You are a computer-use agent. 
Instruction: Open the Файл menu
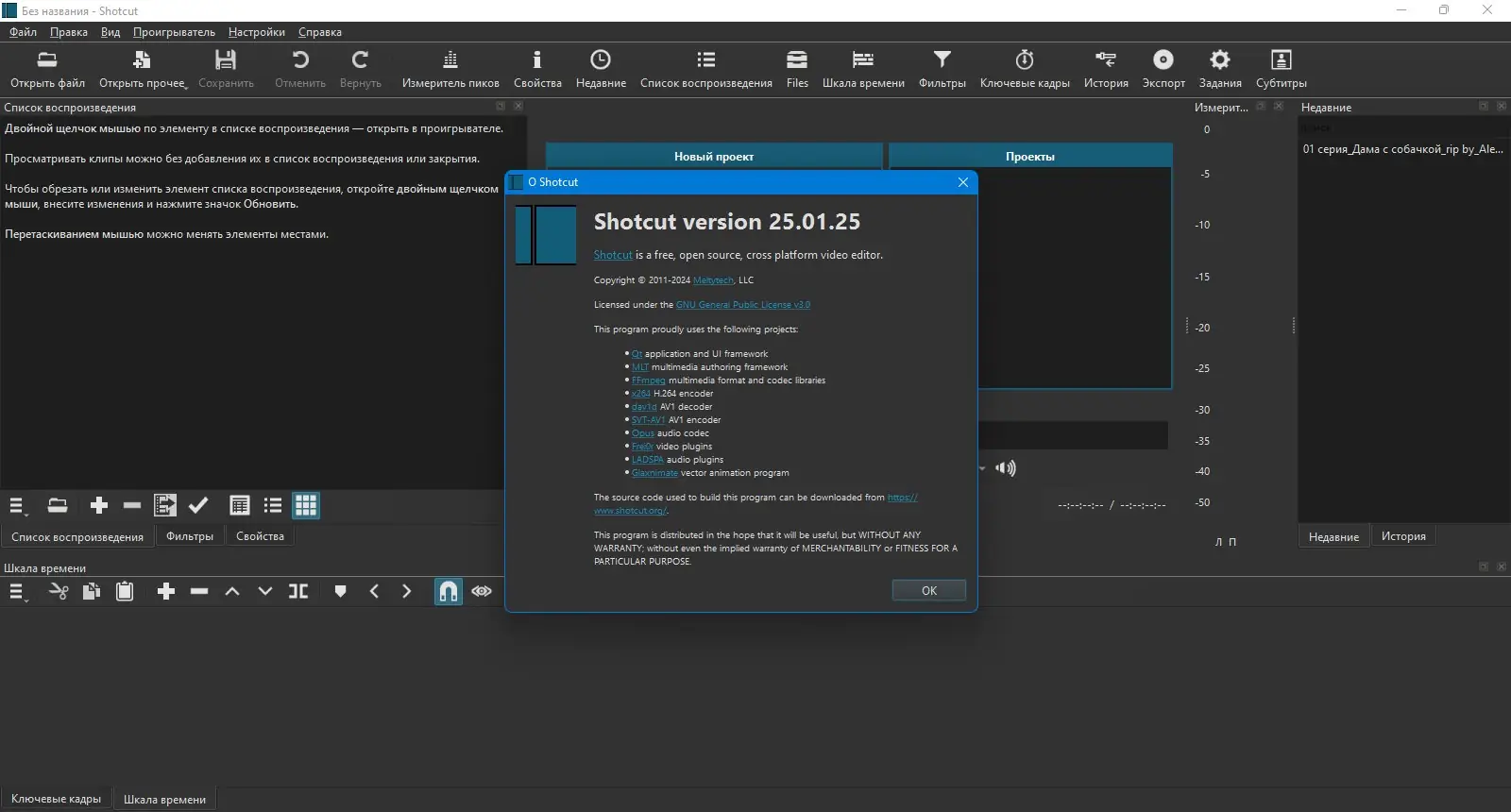click(x=24, y=32)
